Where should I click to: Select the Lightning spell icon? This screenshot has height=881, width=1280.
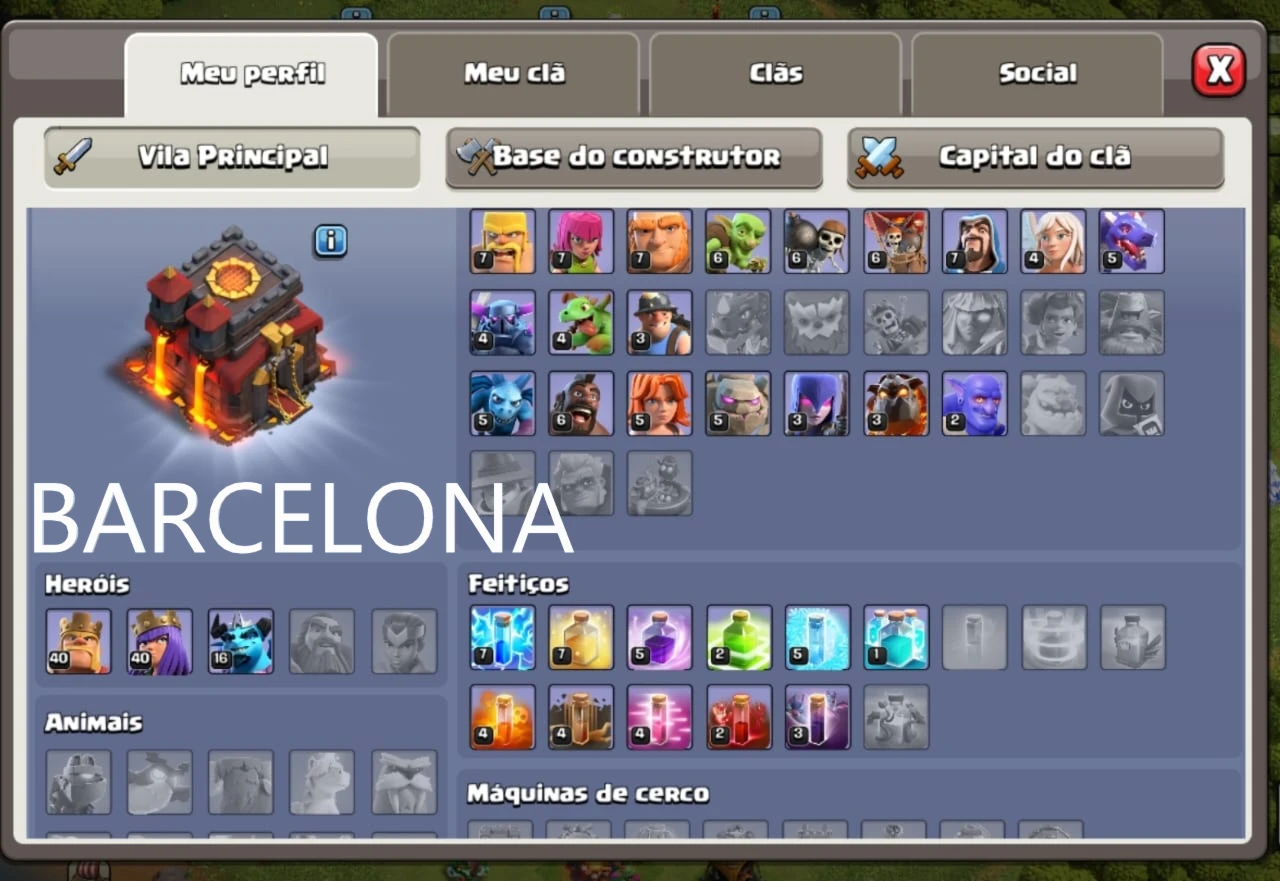(x=503, y=637)
